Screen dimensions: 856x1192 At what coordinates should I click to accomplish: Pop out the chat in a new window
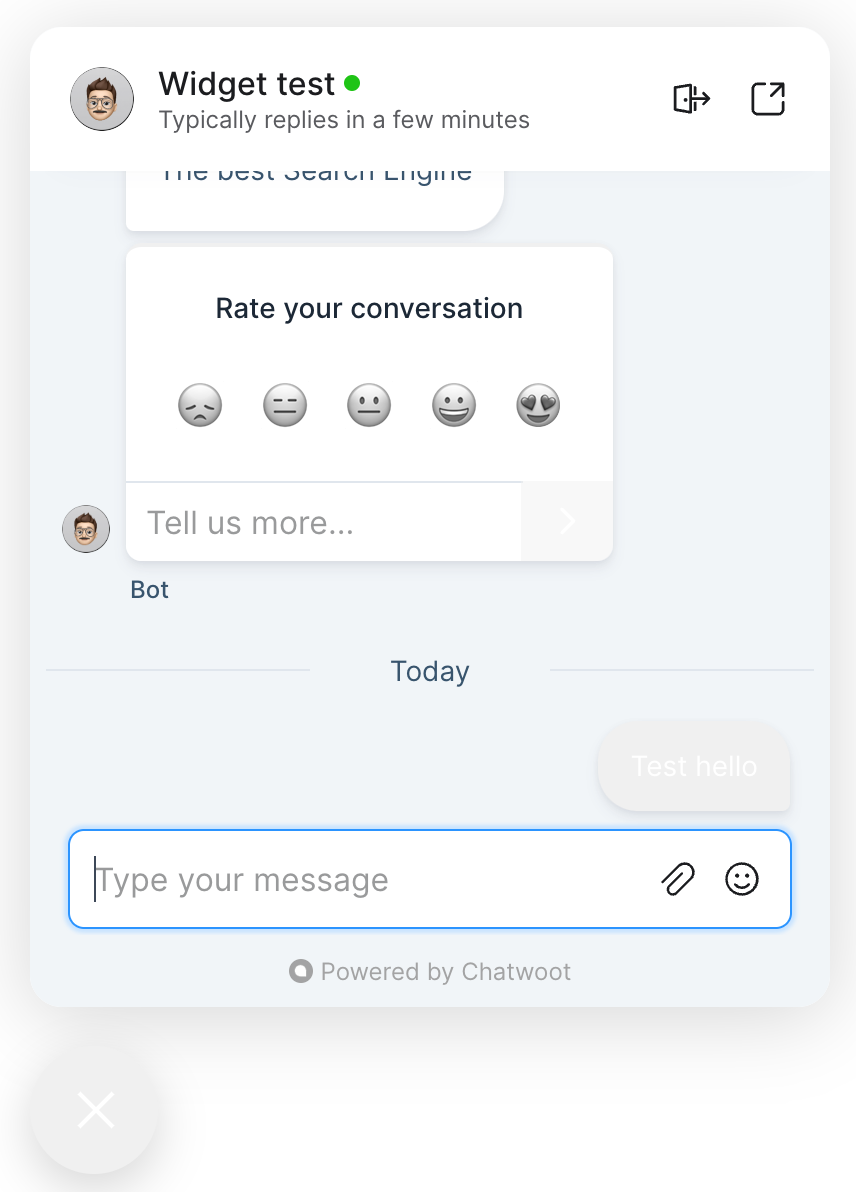tap(768, 99)
